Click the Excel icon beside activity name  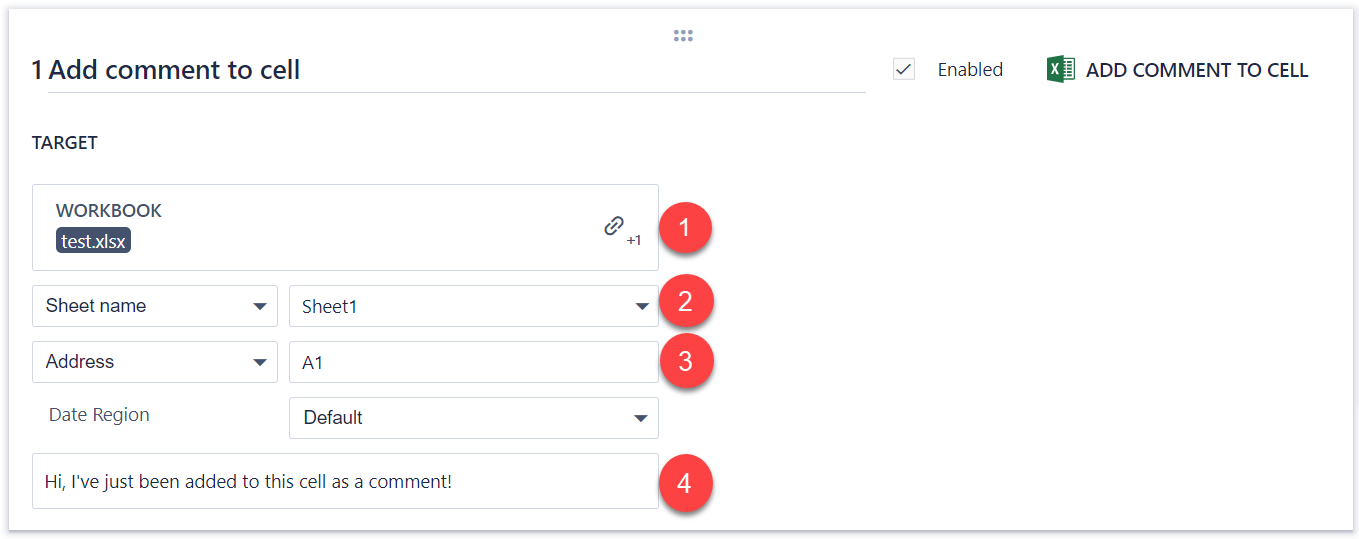pyautogui.click(x=1060, y=69)
